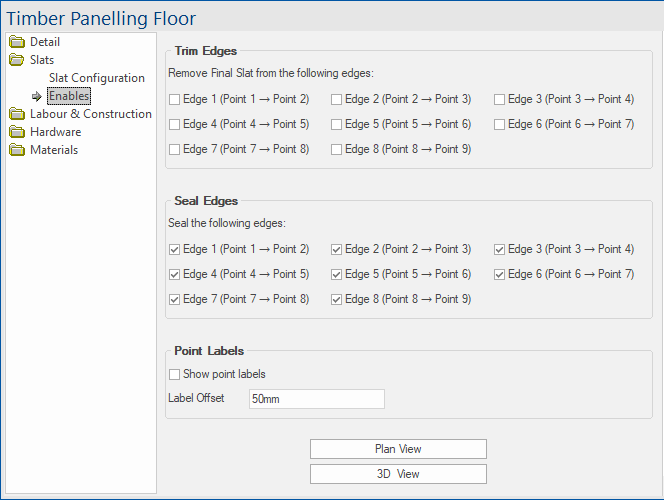Screen dimensions: 664x500
Task: Tick Trim Edges Edge 8 checkbox
Action: [x=336, y=149]
